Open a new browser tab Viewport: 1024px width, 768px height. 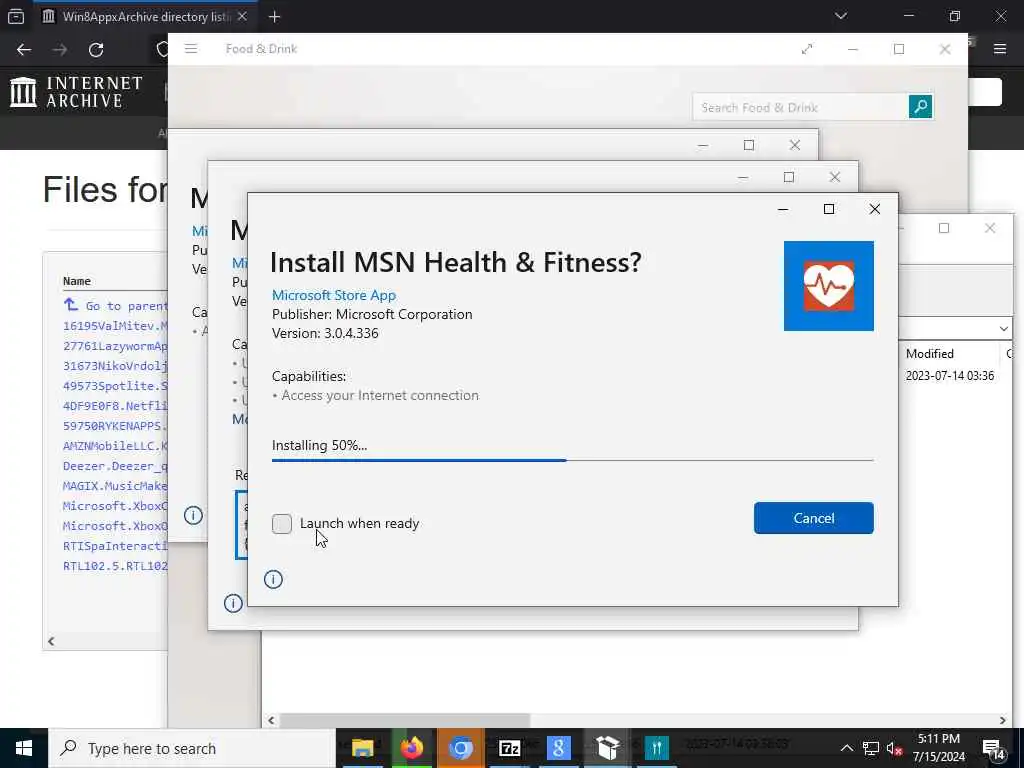274,17
